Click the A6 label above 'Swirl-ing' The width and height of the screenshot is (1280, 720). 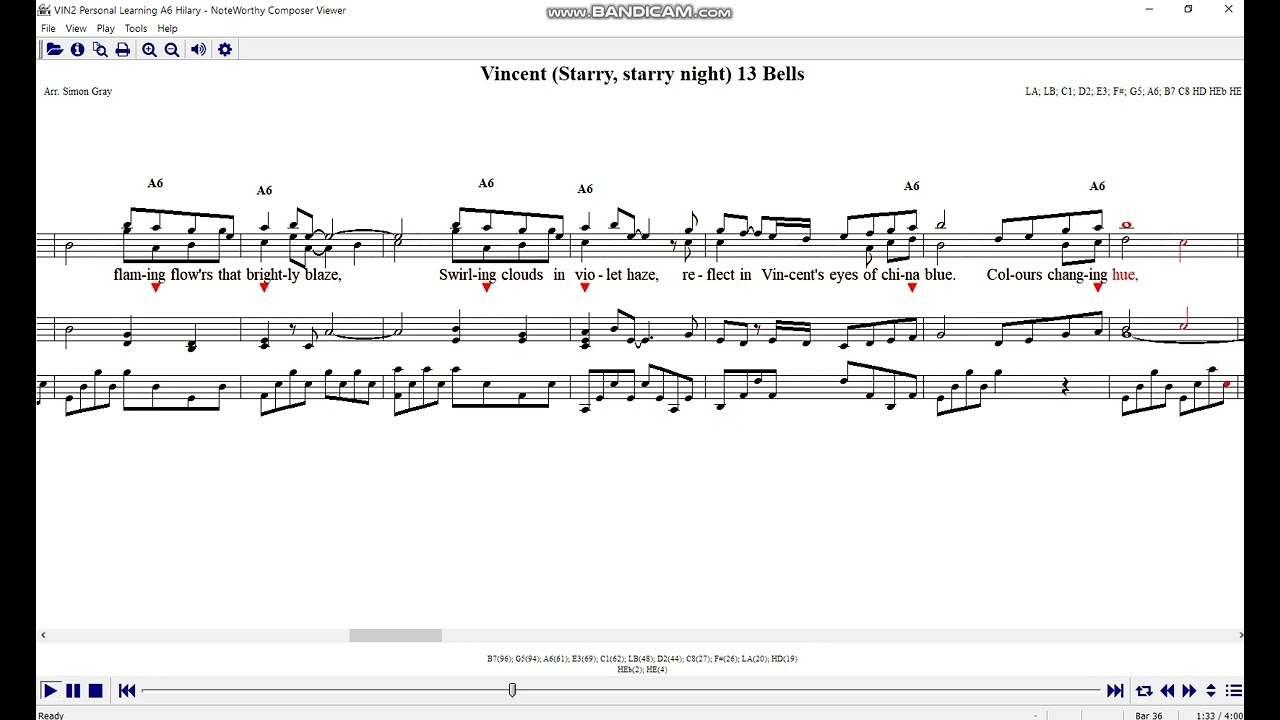click(x=486, y=183)
